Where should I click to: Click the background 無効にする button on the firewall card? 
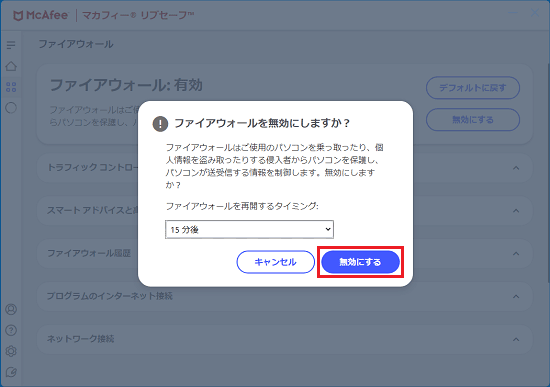473,120
